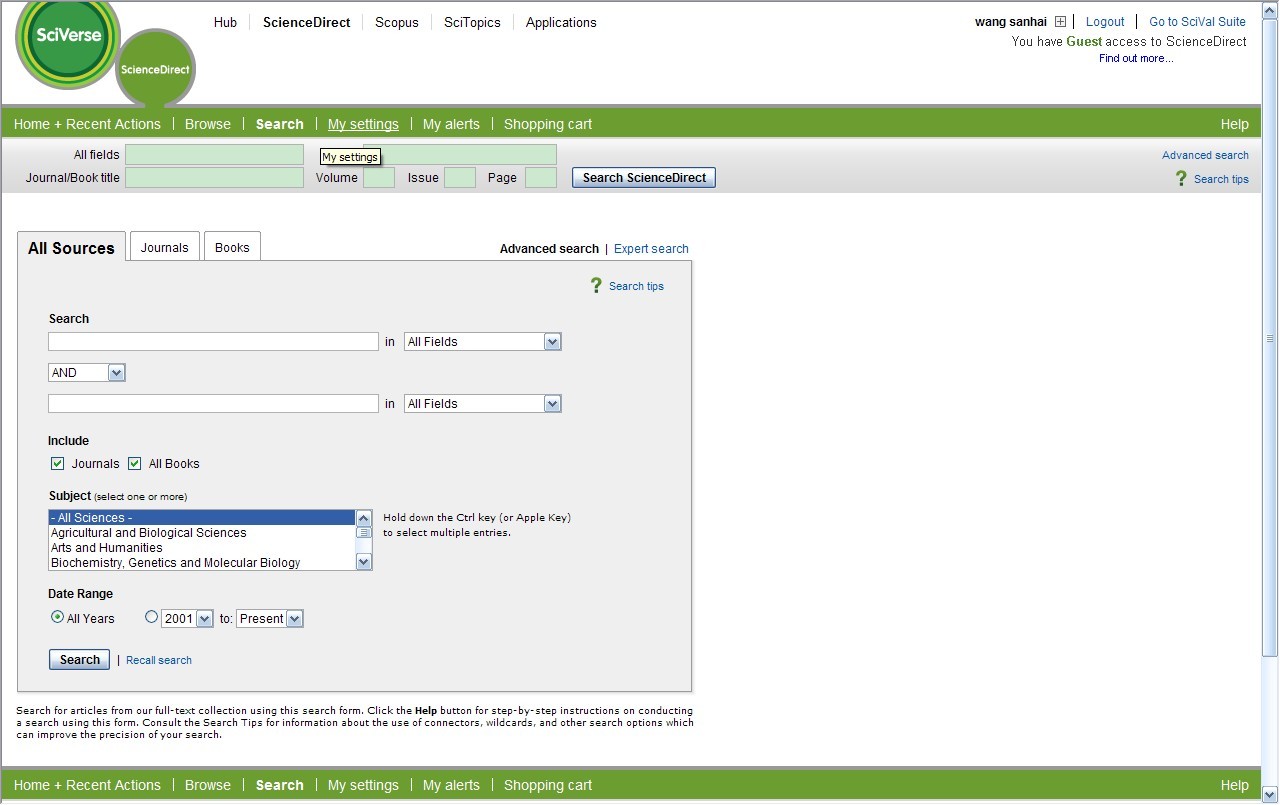This screenshot has width=1280, height=805.
Task: Open SciTopics in the top navigation
Action: [472, 22]
